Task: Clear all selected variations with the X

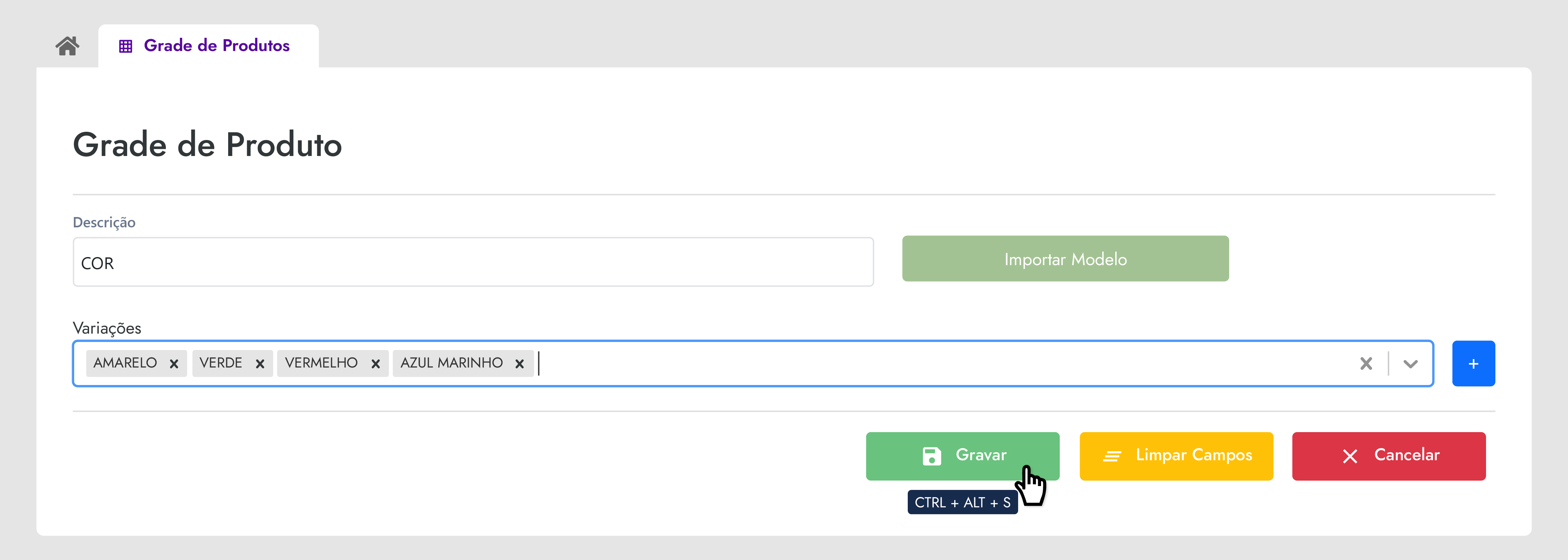Action: pos(1366,364)
